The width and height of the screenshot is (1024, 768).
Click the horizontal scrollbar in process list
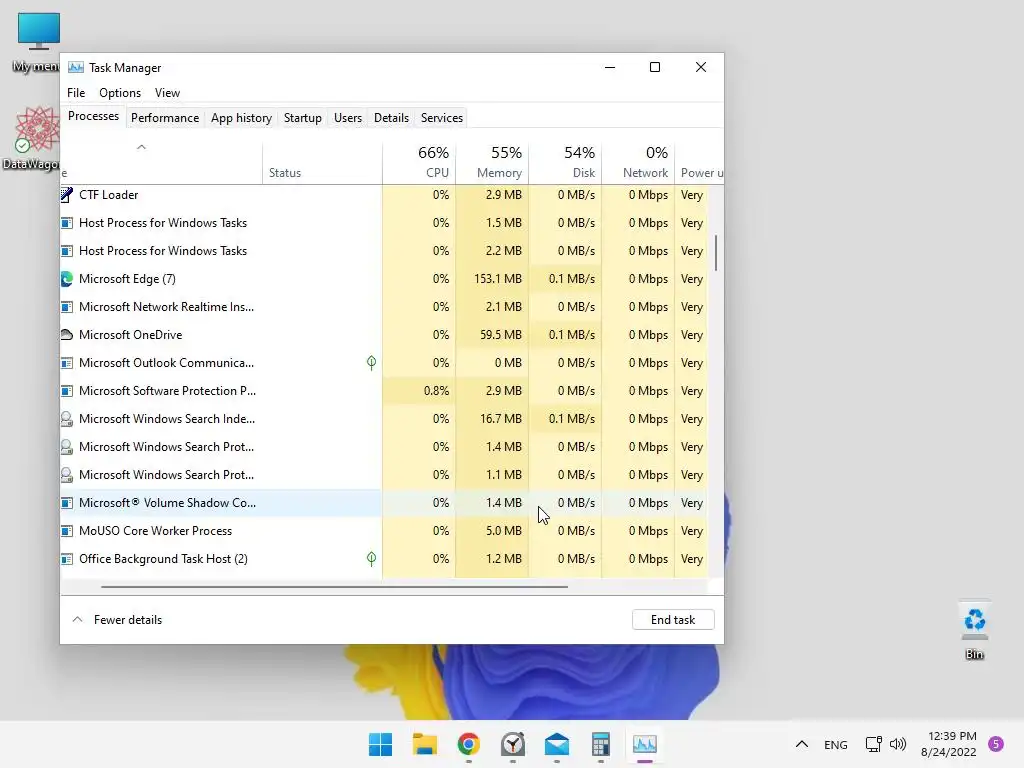334,586
